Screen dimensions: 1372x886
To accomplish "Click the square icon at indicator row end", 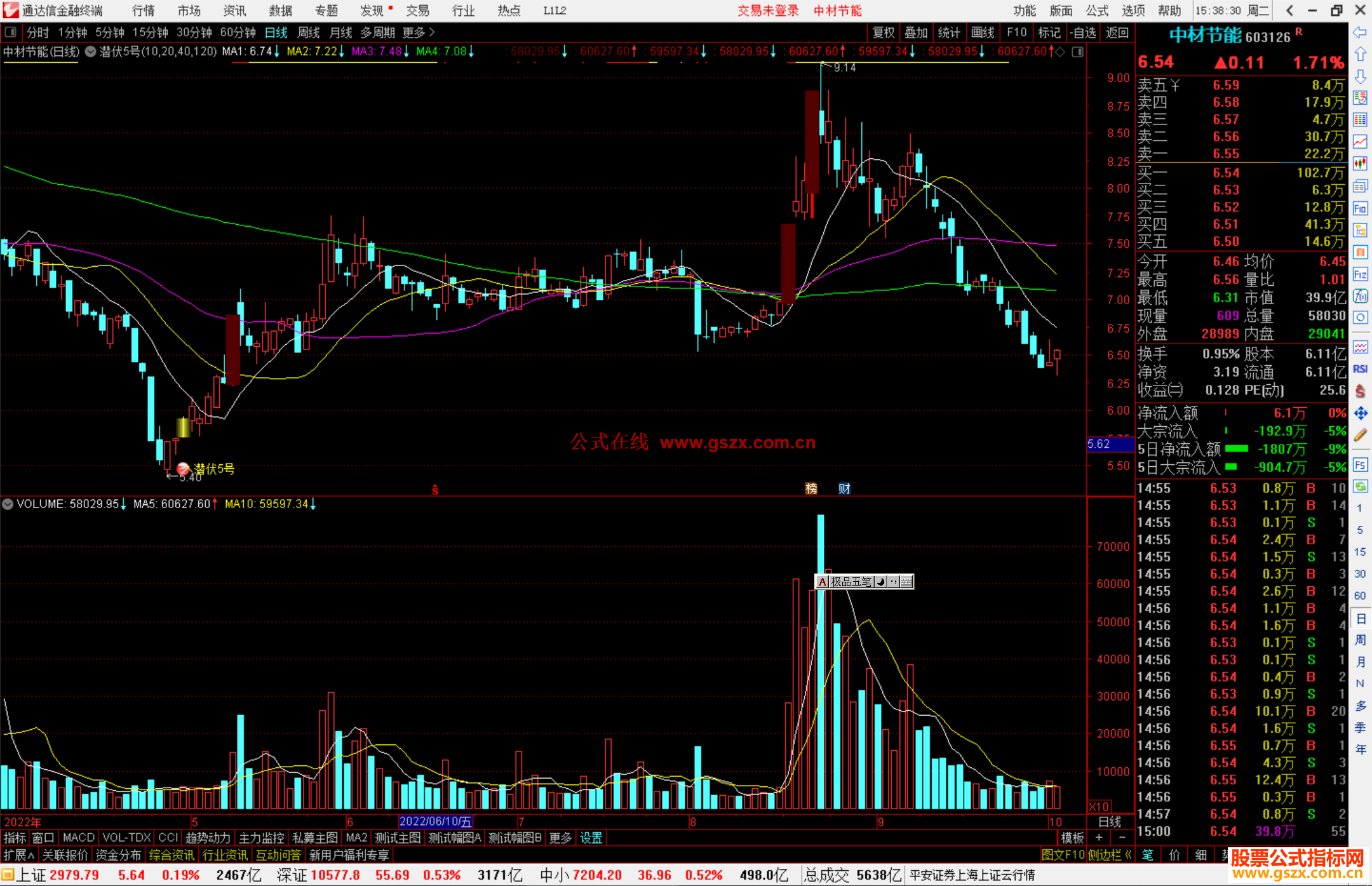I will (1077, 52).
